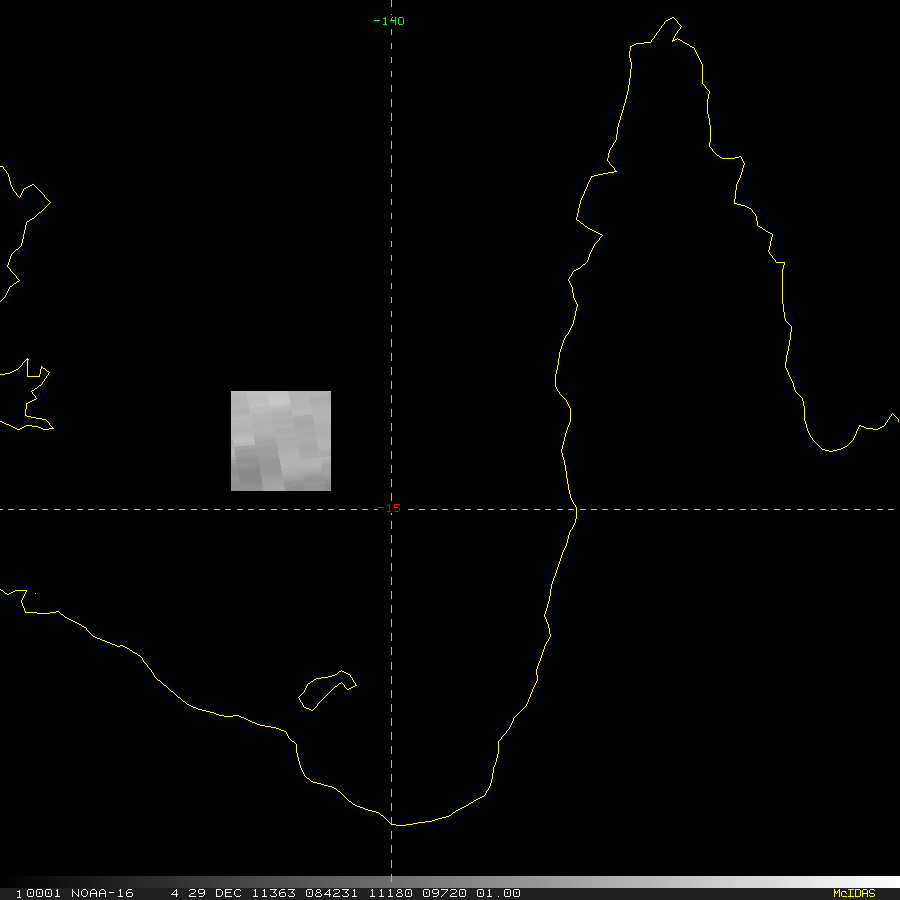The image size is (900, 900).
Task: Click the 11180 value in the status bar
Action: (x=389, y=893)
